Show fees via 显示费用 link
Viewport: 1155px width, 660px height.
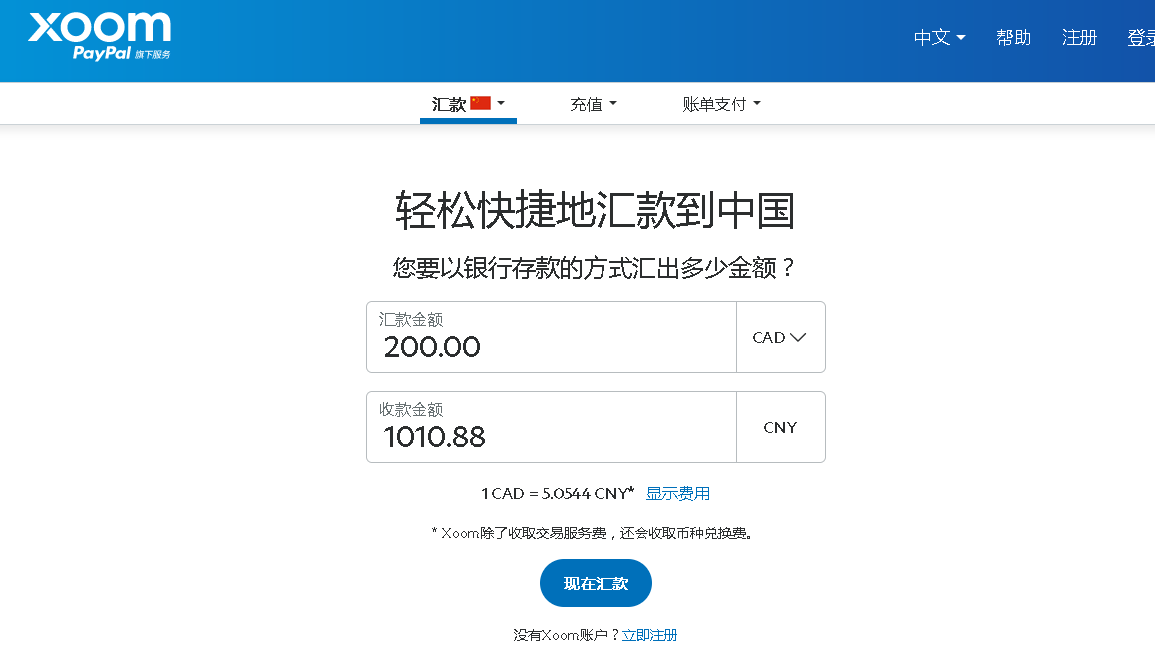[x=678, y=493]
